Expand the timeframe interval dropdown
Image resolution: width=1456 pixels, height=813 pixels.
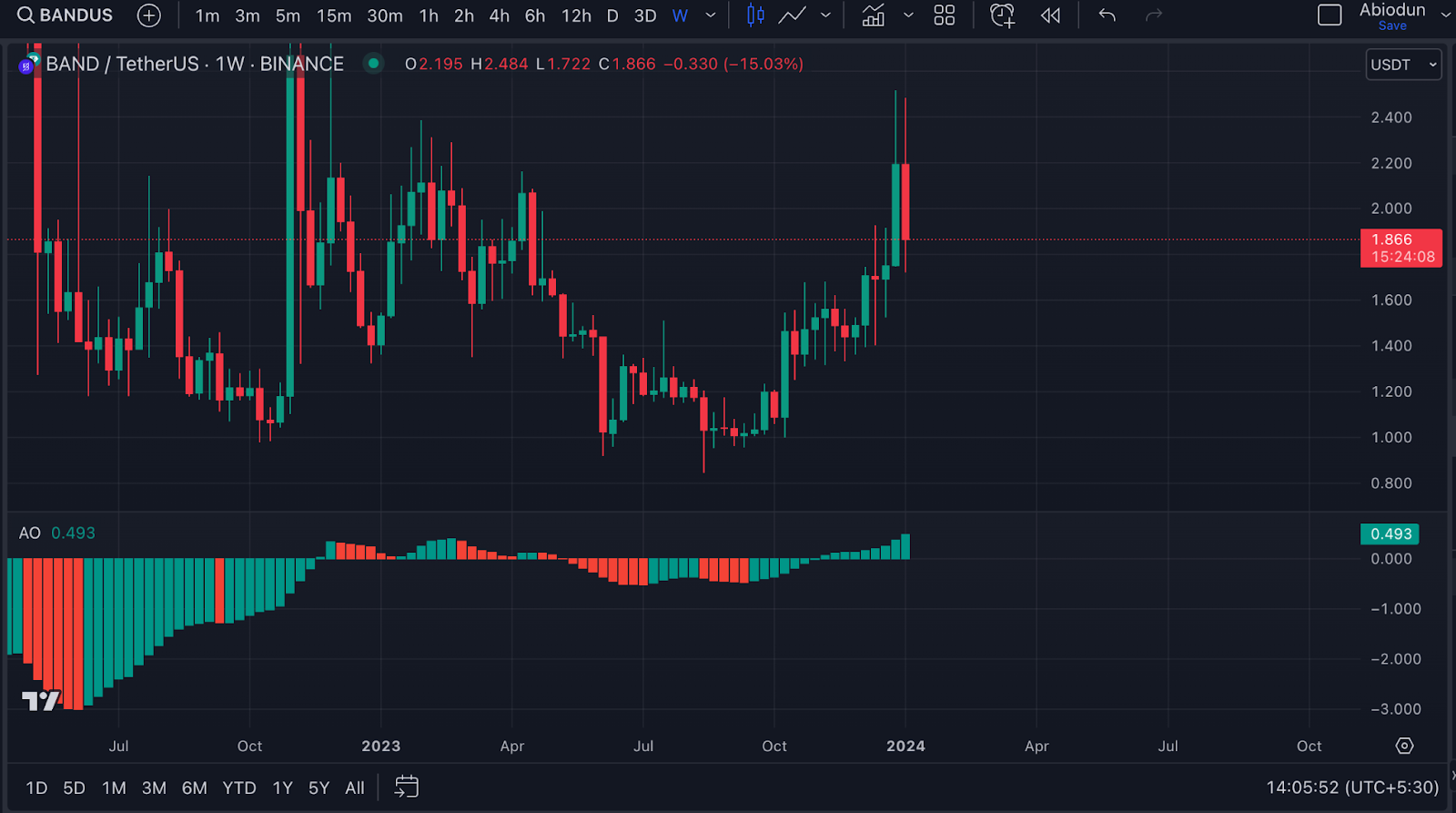click(x=711, y=15)
